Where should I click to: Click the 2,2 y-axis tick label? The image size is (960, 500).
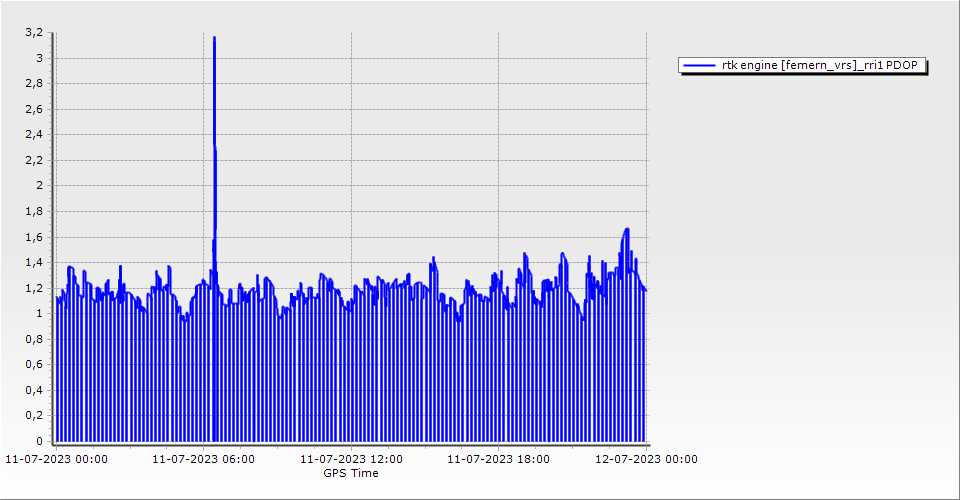35,161
